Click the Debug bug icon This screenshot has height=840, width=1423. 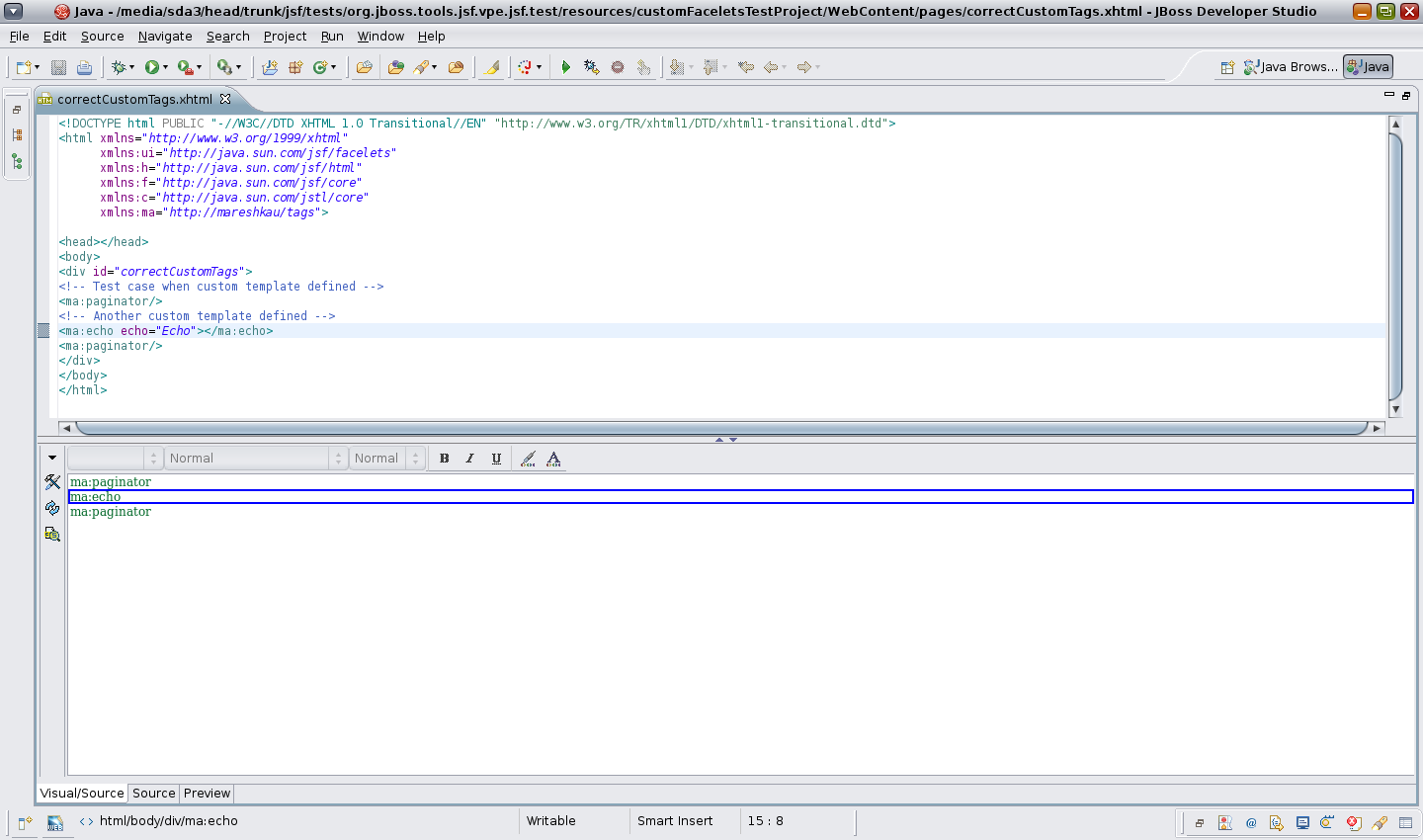[119, 67]
